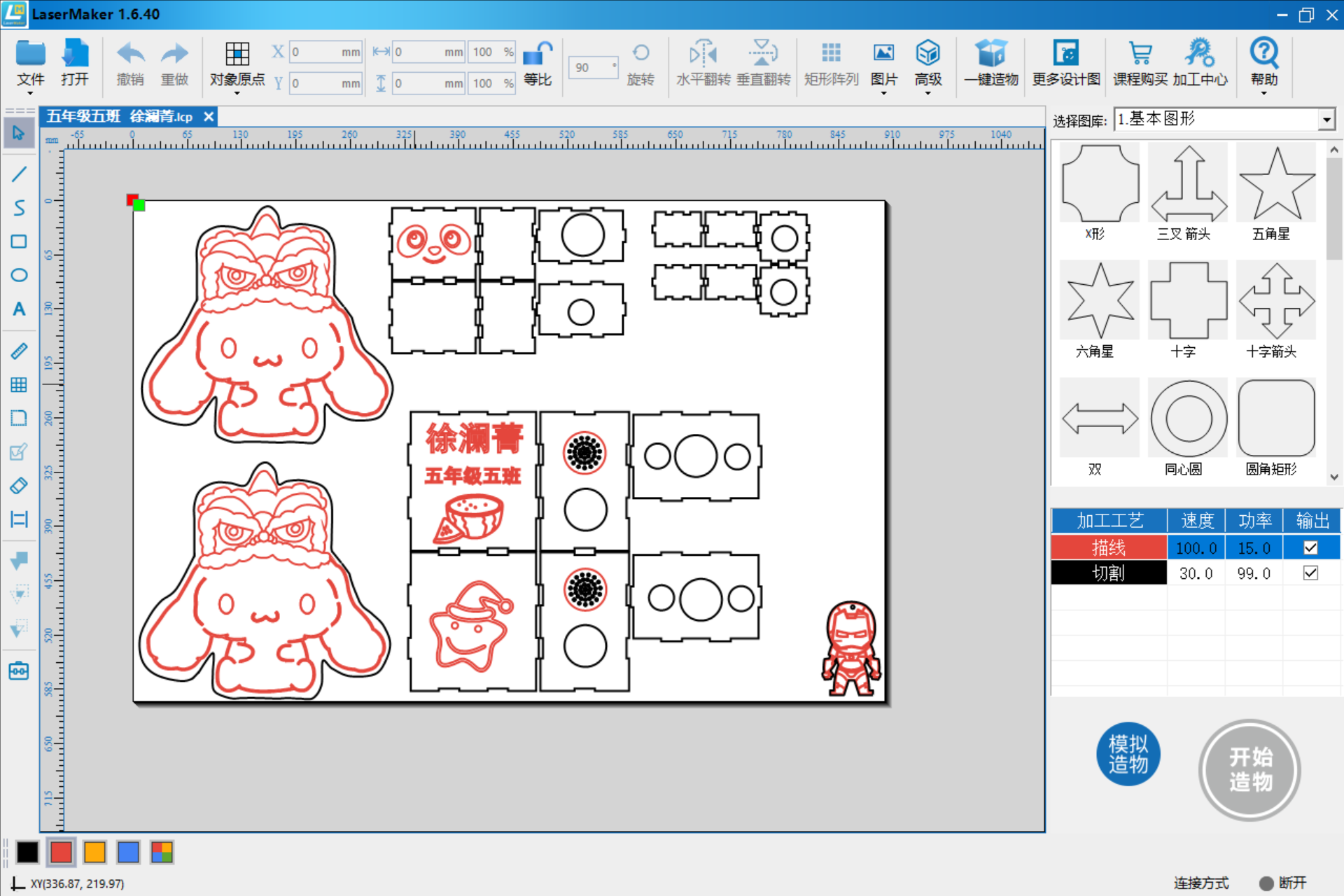Expand the 选择图库 library dropdown

1326,120
